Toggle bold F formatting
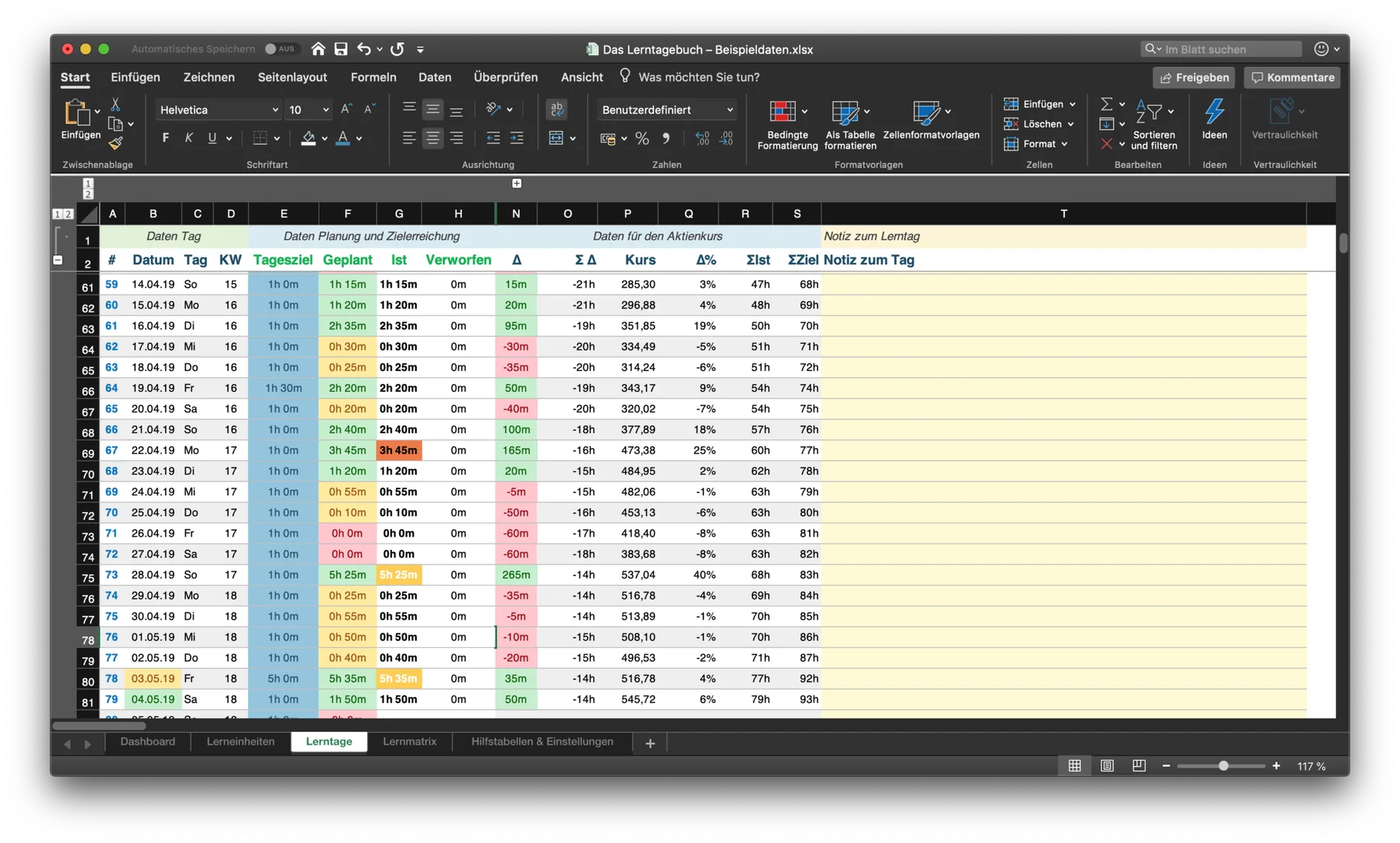This screenshot has height=843, width=1400. coord(166,138)
